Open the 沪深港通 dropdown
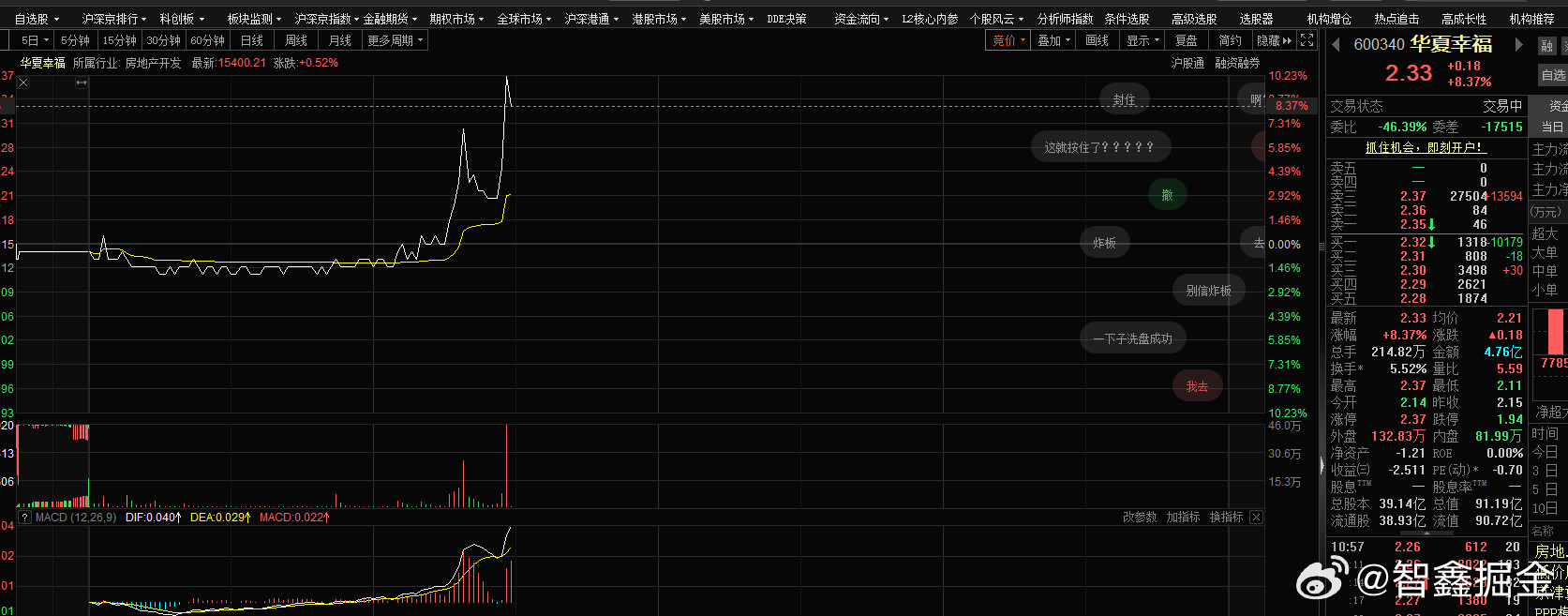The width and height of the screenshot is (1568, 616). pyautogui.click(x=591, y=19)
